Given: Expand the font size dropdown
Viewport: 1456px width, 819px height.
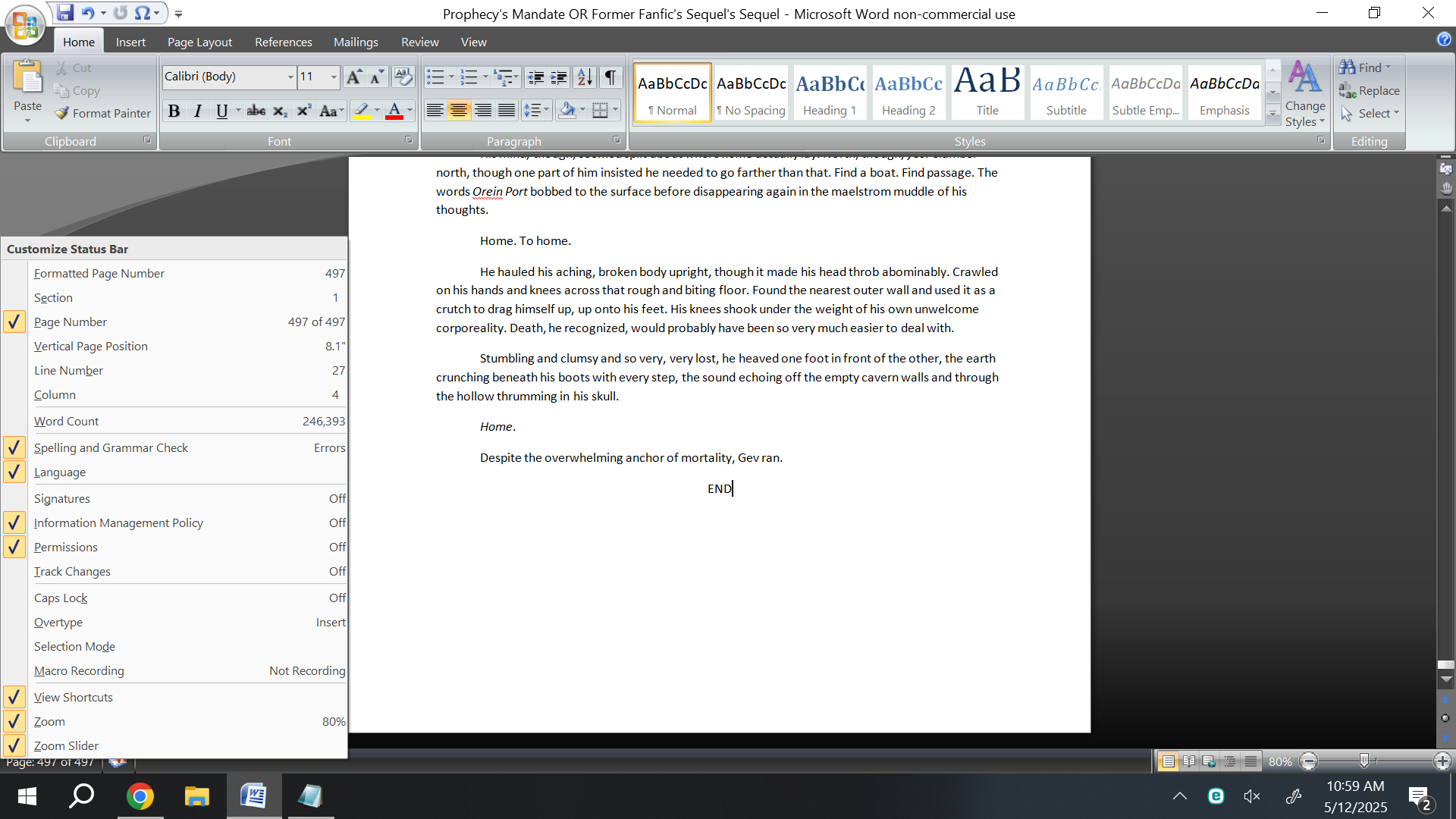Looking at the screenshot, I should 334,77.
